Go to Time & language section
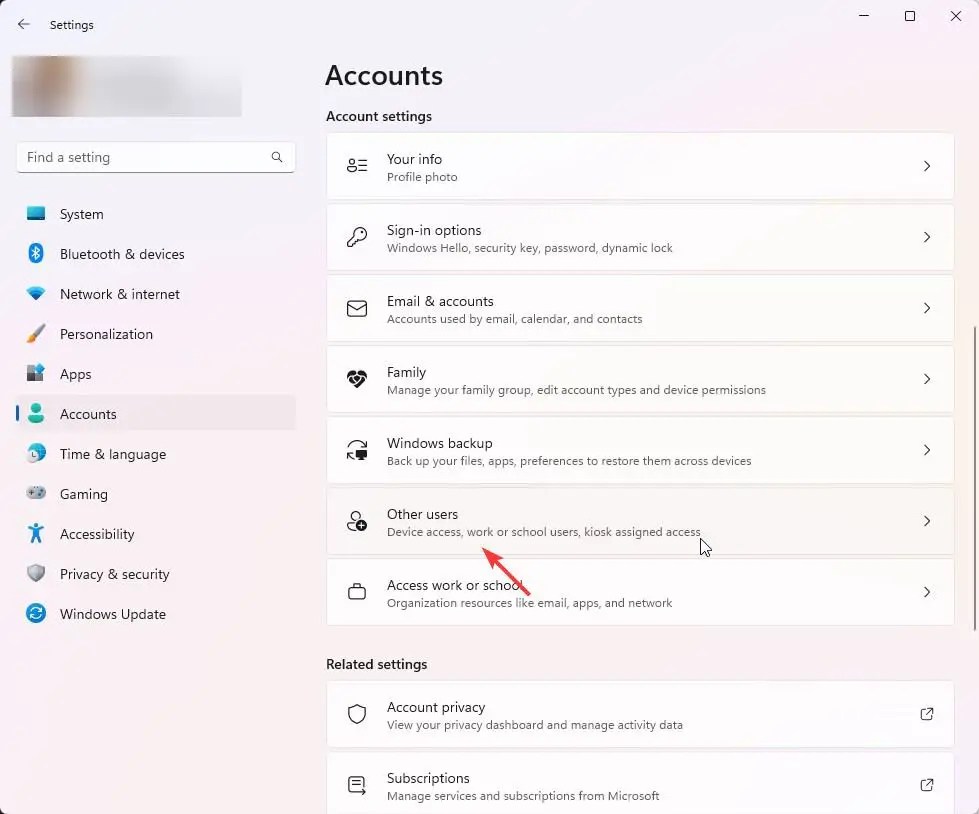The image size is (979, 814). [112, 454]
